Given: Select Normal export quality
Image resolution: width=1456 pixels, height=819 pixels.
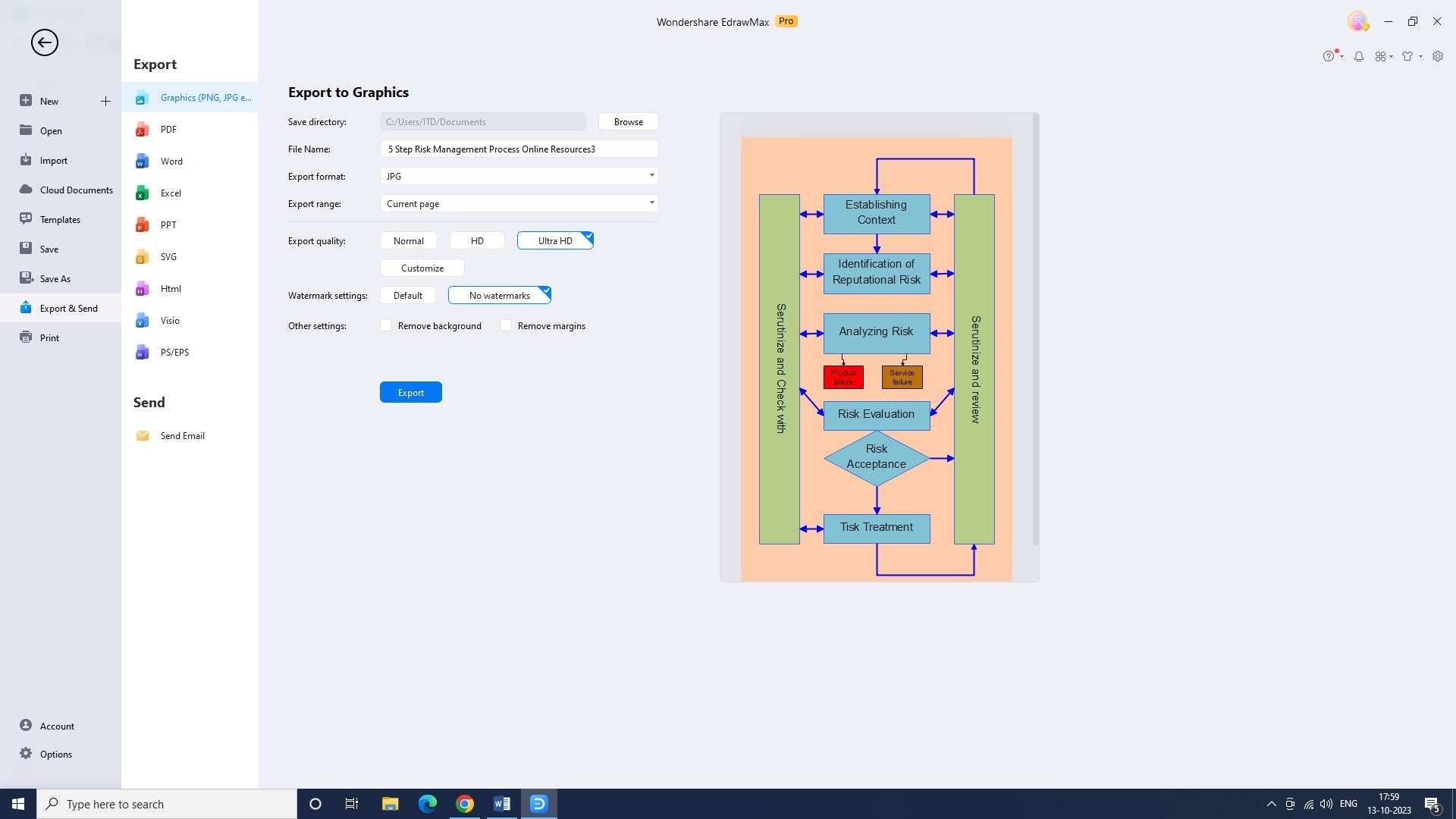Looking at the screenshot, I should 408,241.
